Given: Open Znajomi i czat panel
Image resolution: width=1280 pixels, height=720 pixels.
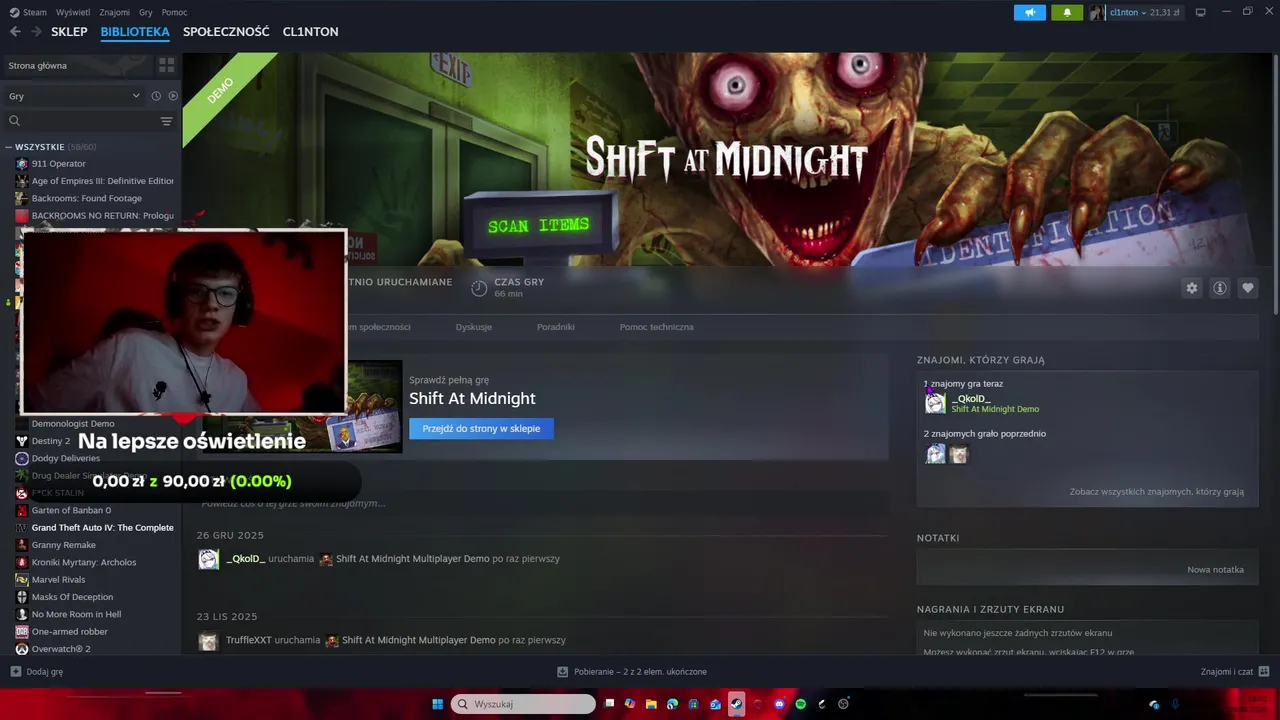Looking at the screenshot, I should coord(1235,672).
